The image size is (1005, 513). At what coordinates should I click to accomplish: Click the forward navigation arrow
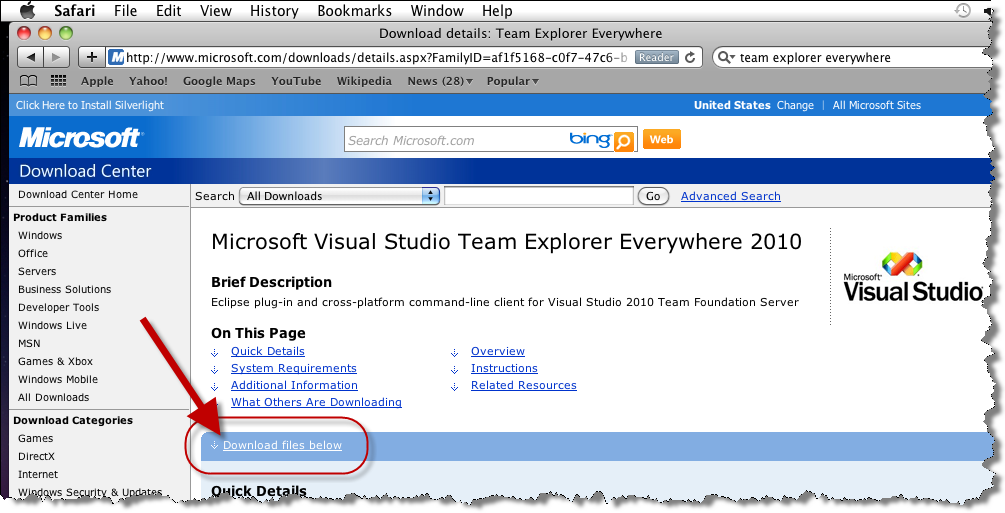click(56, 57)
